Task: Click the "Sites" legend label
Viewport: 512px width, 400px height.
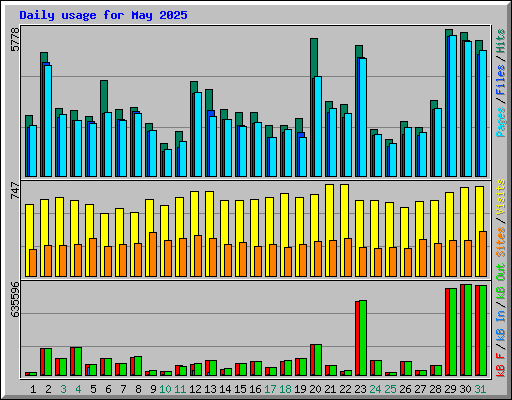Action: 500,242
